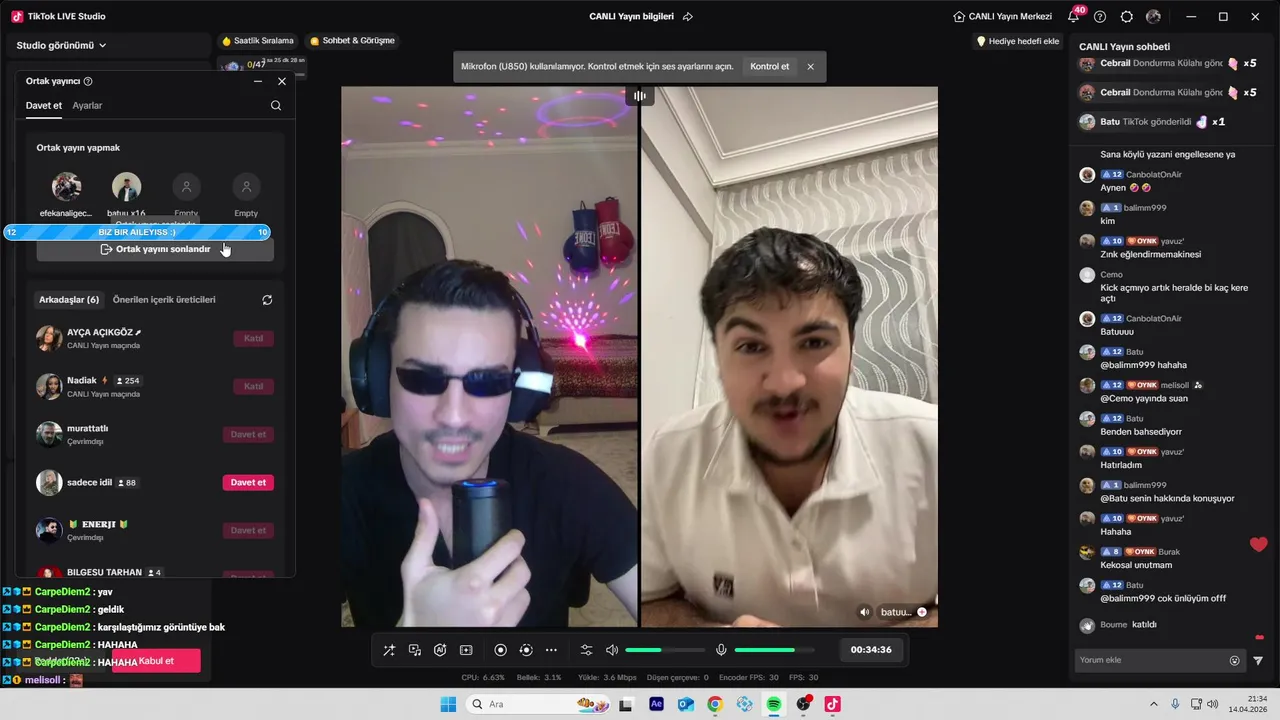Screen dimensions: 1280x720
Task: Open After Effects from the taskbar
Action: 656,704
